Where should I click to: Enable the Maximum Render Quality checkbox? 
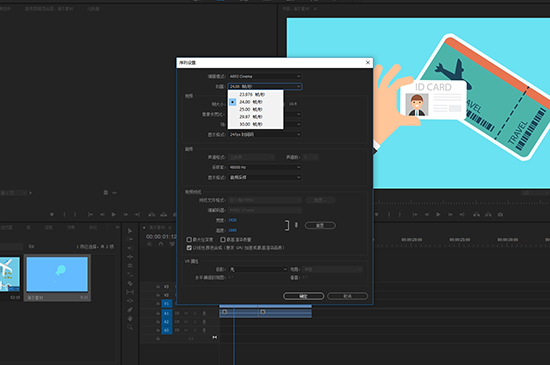click(223, 239)
